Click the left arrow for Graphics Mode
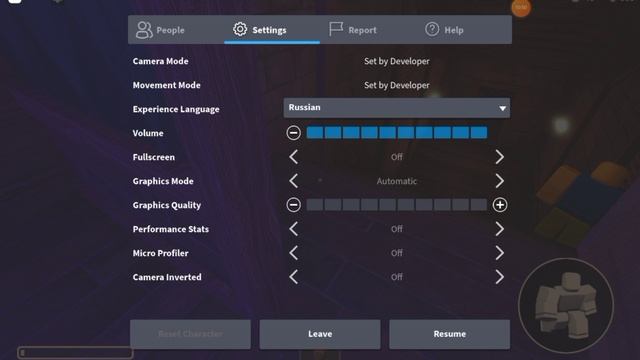 (x=293, y=181)
